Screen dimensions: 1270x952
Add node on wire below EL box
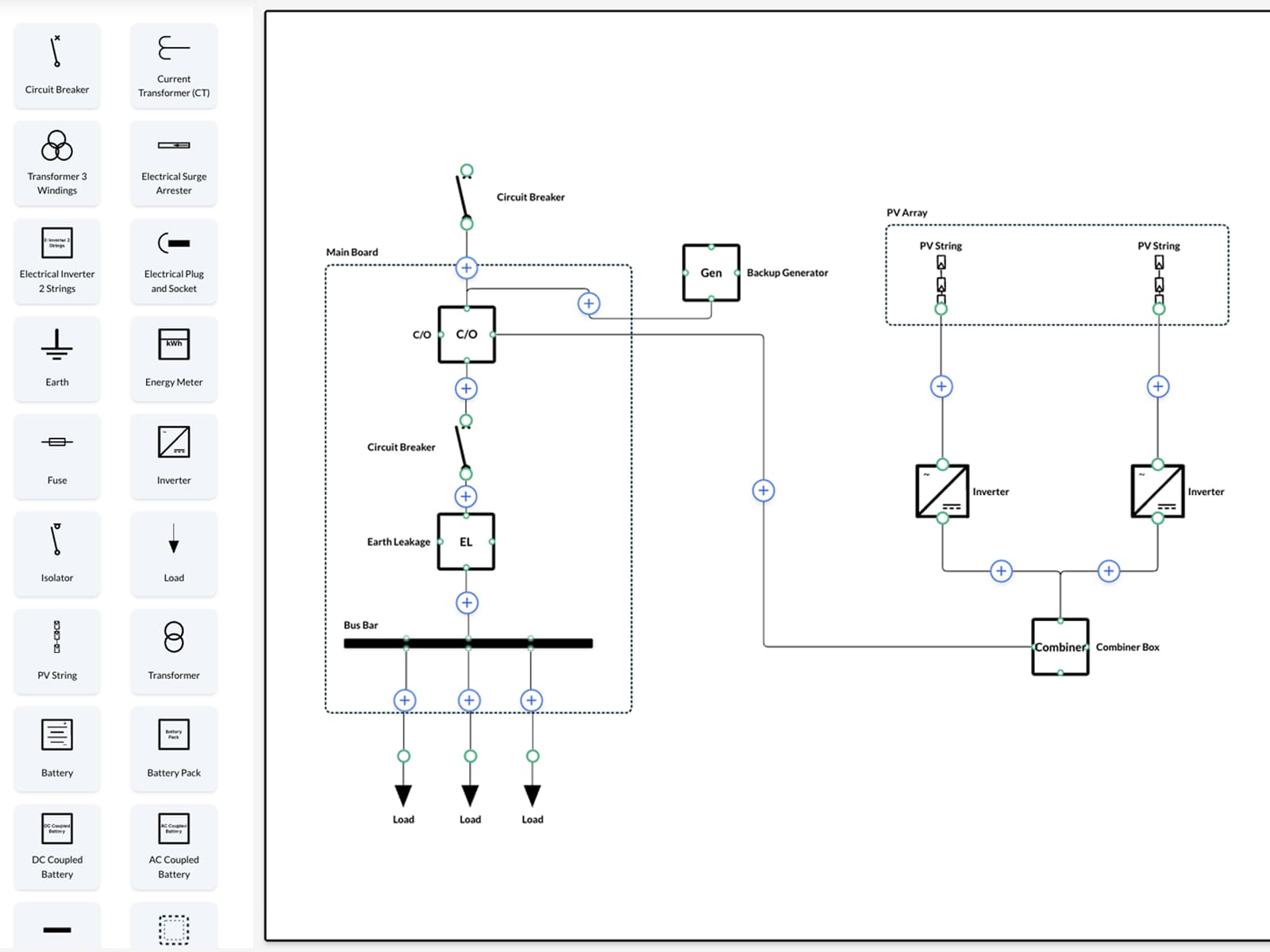pyautogui.click(x=467, y=603)
